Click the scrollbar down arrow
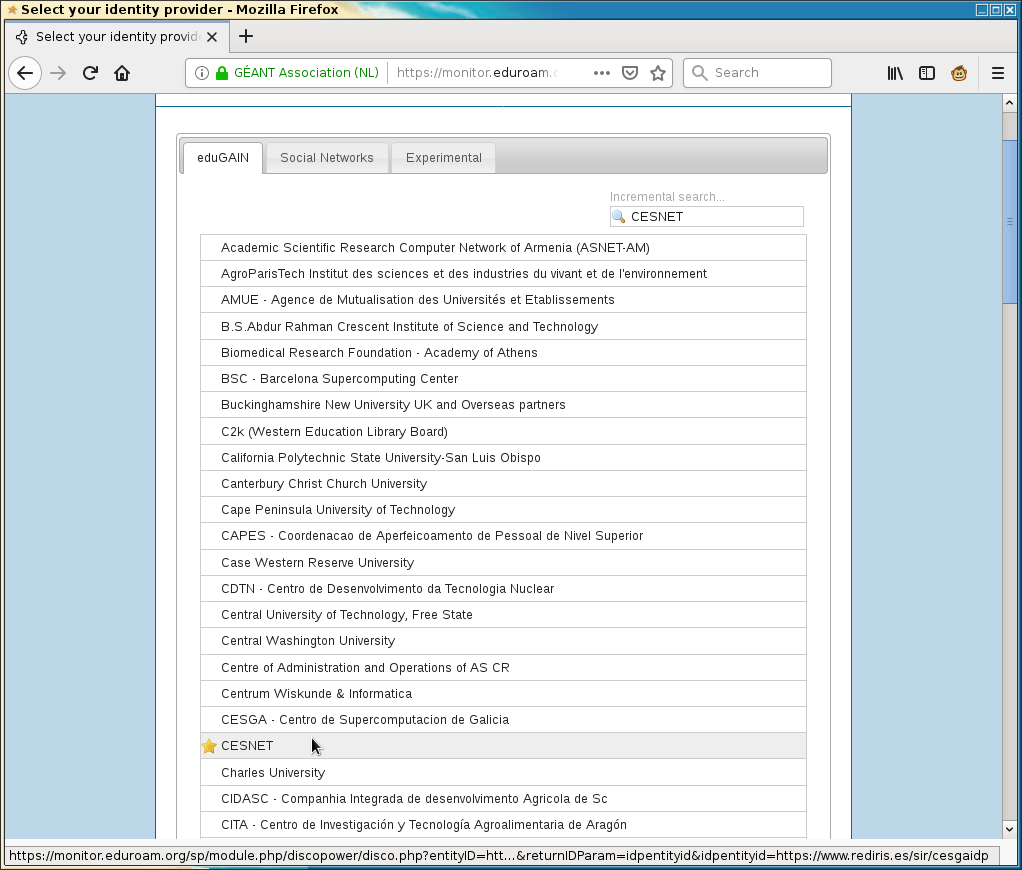 coord(1009,830)
